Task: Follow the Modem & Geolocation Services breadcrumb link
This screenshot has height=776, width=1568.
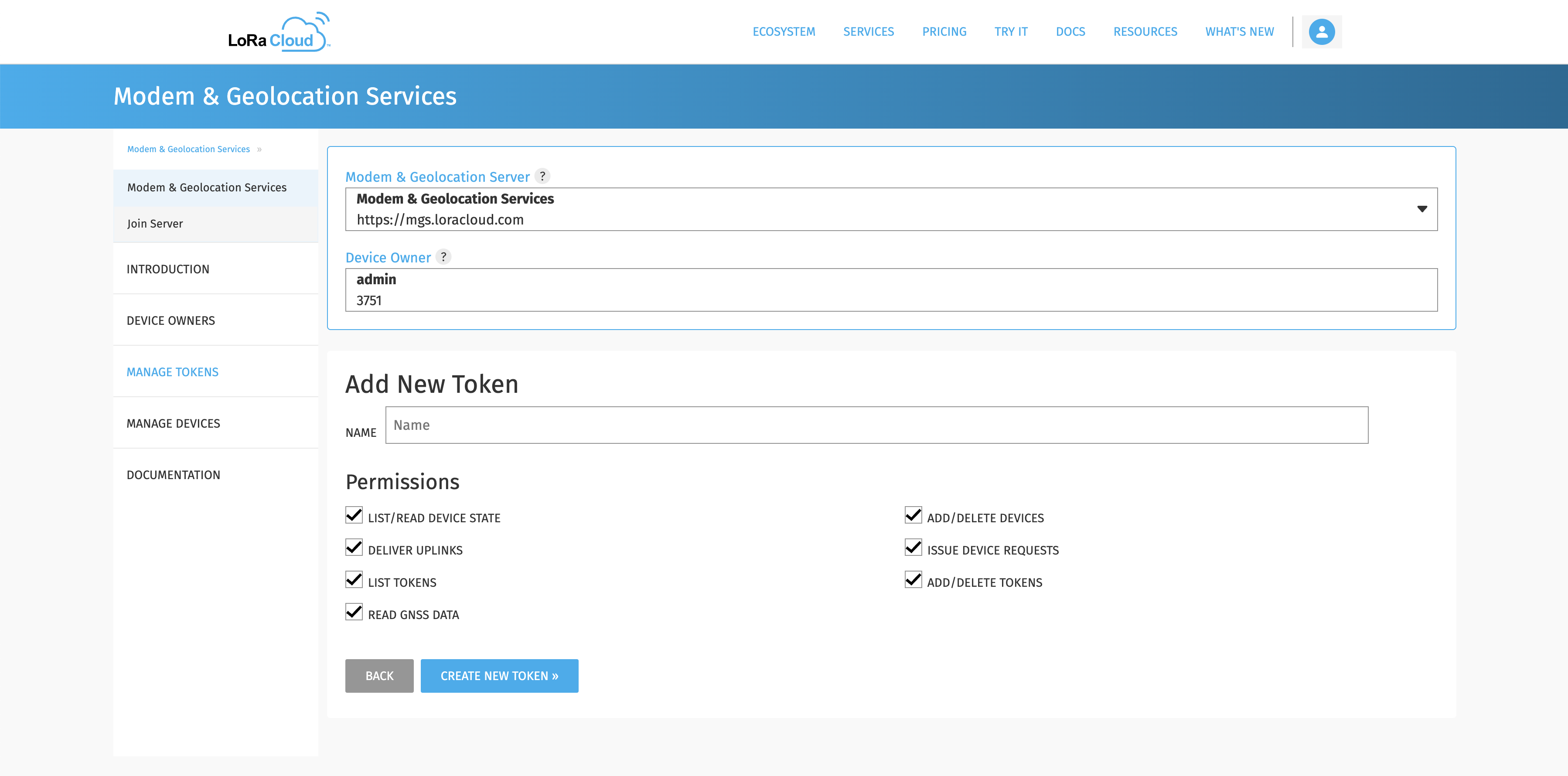Action: click(188, 149)
